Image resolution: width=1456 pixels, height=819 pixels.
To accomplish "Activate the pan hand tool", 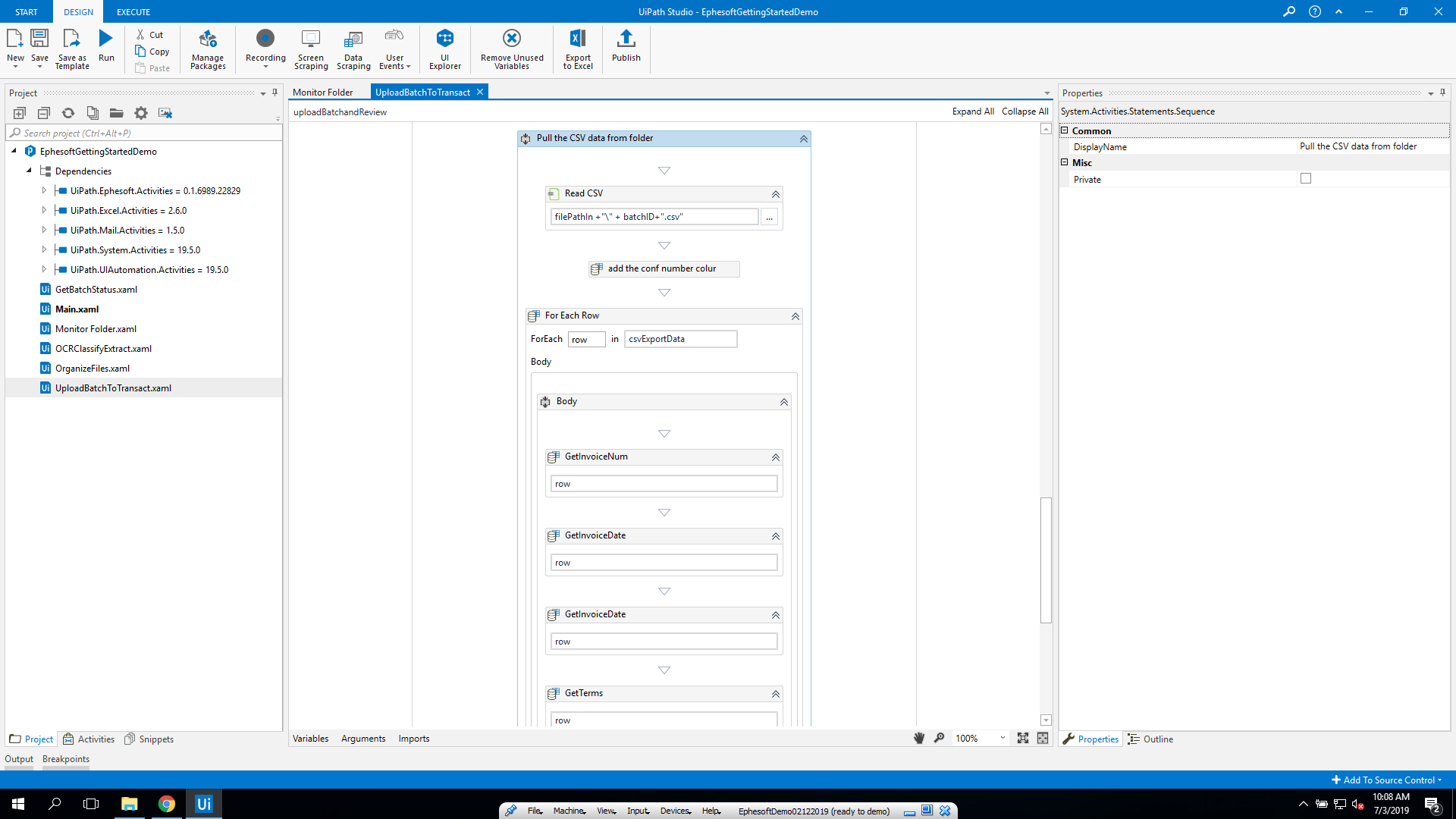I will [x=919, y=738].
